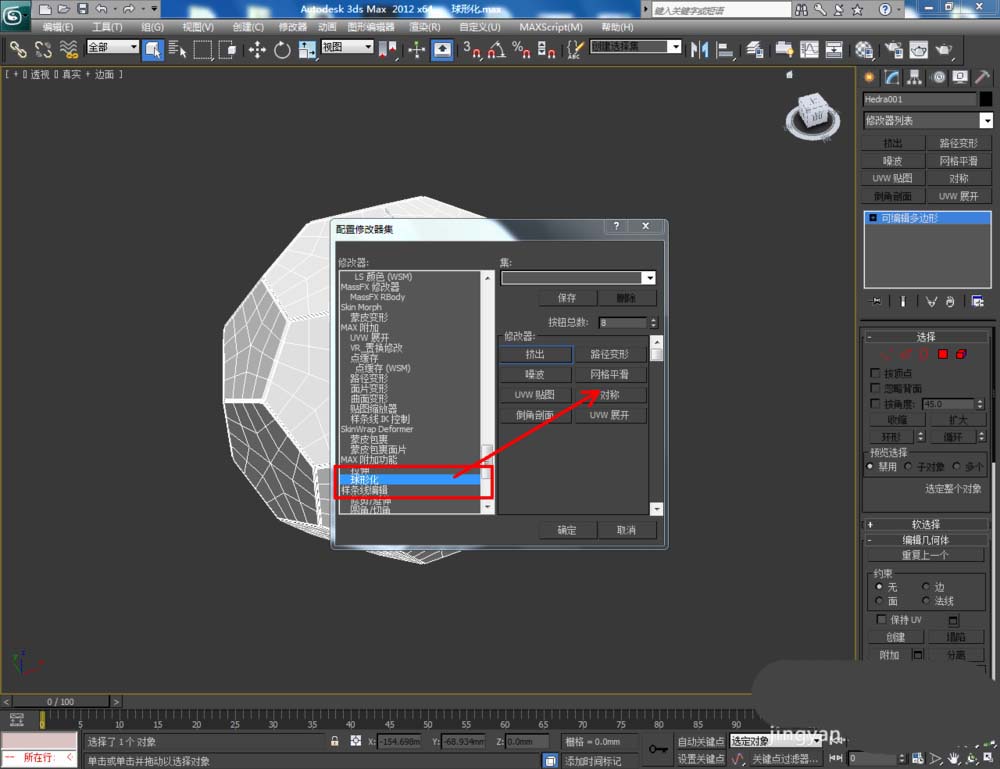Collapse the 选择 rollout
This screenshot has height=769, width=1000.
point(925,337)
